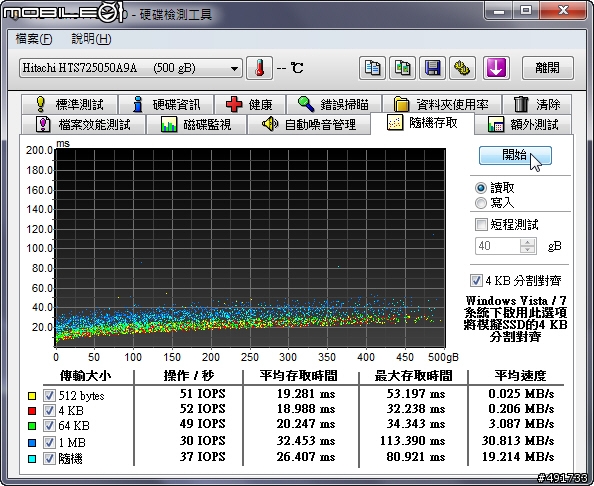Click the purple down arrow icon
Viewport: 594px width, 486px height.
click(x=496, y=68)
